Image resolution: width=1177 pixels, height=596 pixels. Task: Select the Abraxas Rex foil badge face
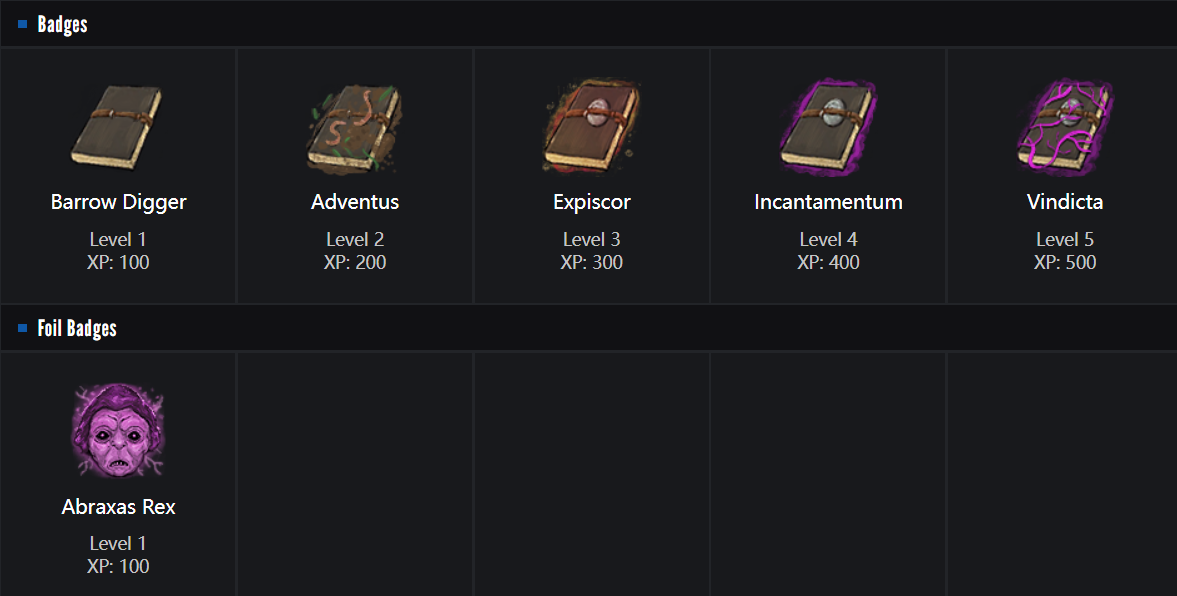[118, 431]
